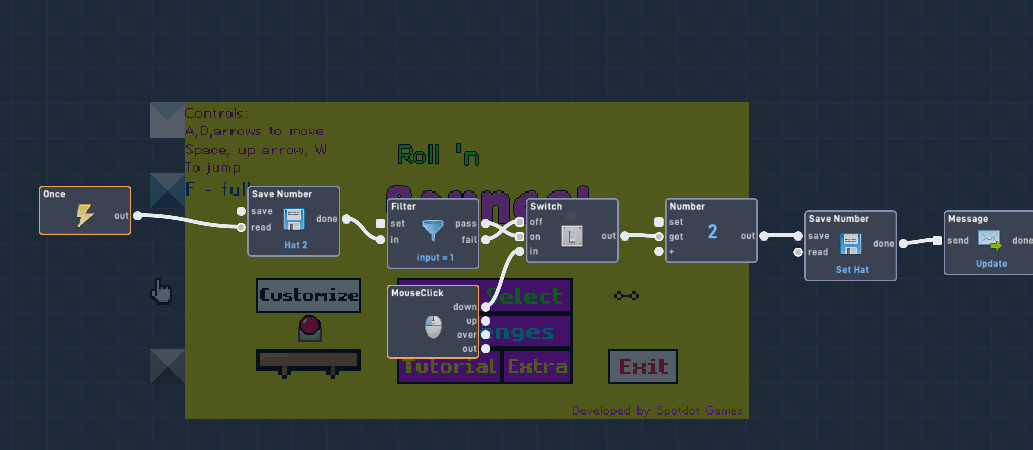This screenshot has height=450, width=1033.
Task: Select the 'read' port on Hat 2 node
Action: (242, 227)
